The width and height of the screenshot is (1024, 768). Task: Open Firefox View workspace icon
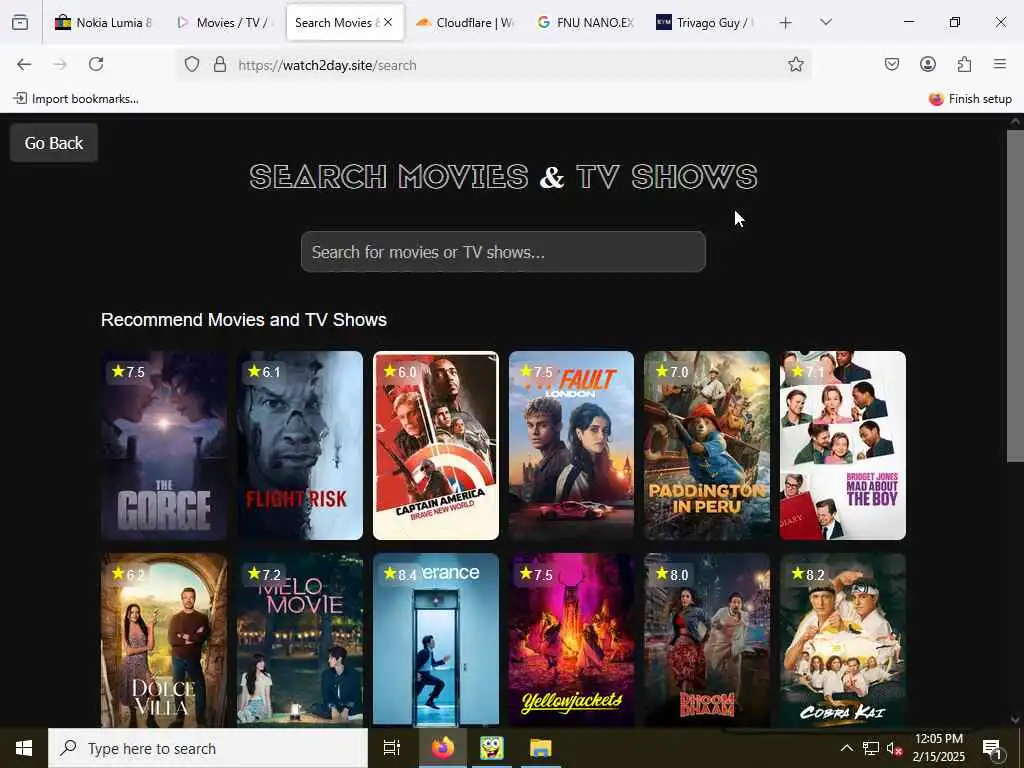click(20, 22)
